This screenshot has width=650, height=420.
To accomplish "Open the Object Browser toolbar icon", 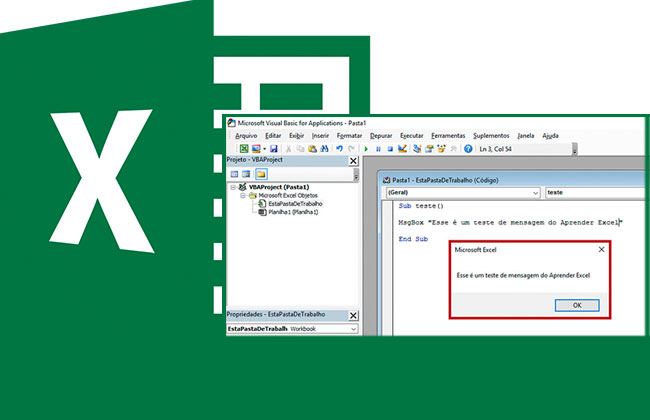I will point(441,148).
